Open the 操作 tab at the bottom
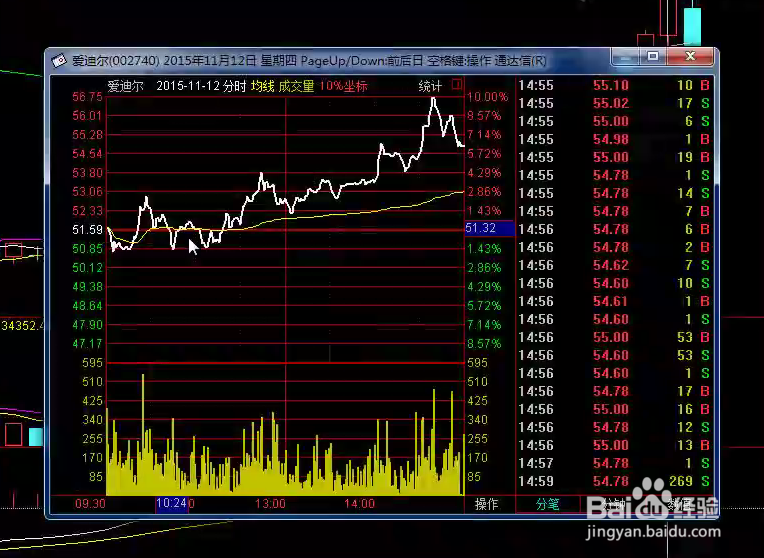This screenshot has height=558, width=764. tap(486, 504)
